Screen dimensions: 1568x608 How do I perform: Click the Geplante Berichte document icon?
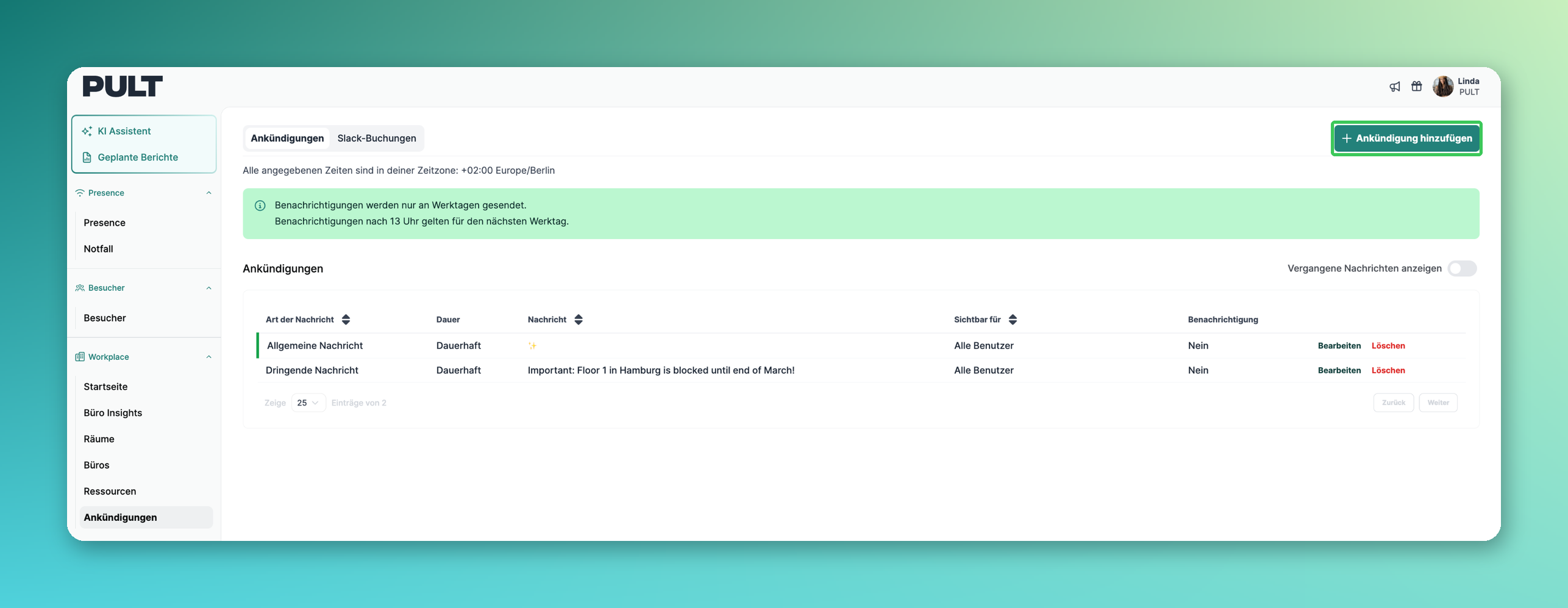pos(87,157)
